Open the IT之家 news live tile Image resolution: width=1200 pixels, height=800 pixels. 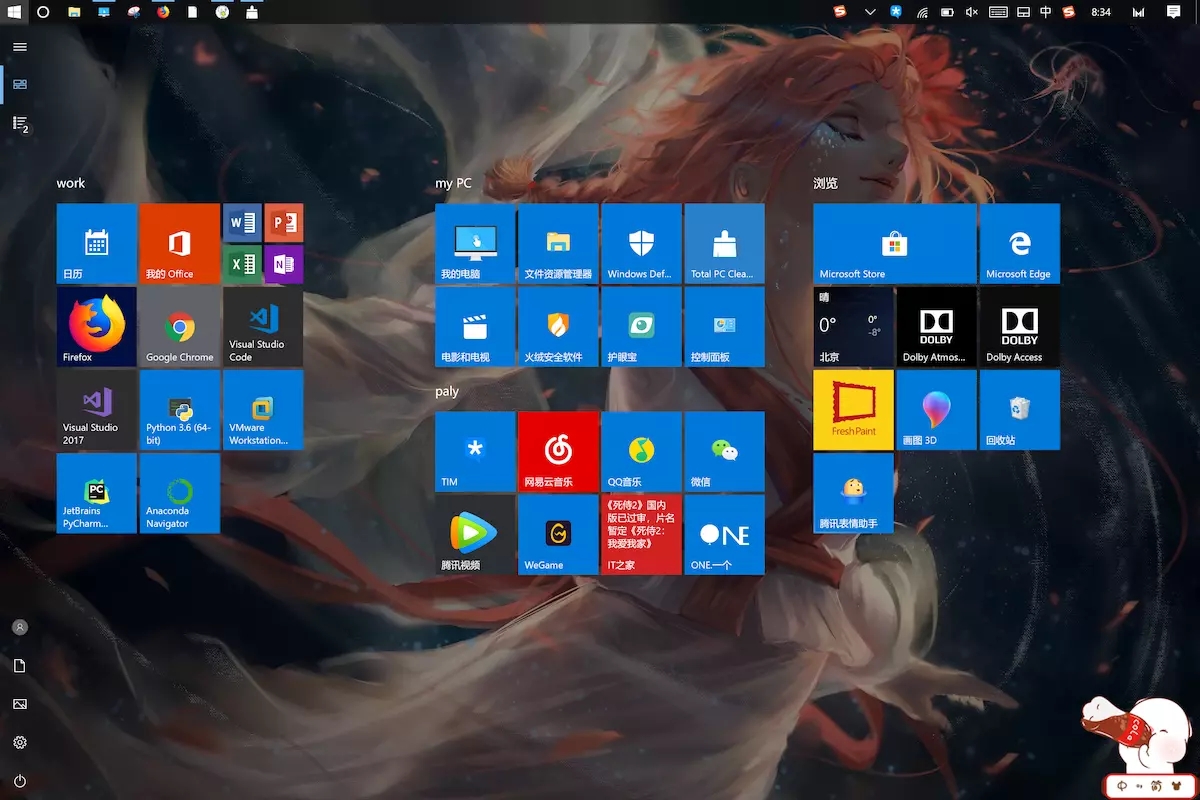(642, 535)
